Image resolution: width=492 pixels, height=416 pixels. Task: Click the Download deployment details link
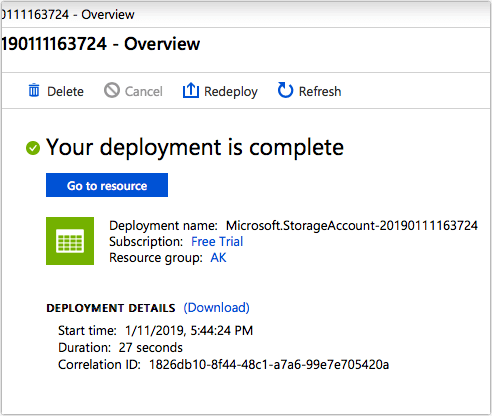pyautogui.click(x=216, y=308)
